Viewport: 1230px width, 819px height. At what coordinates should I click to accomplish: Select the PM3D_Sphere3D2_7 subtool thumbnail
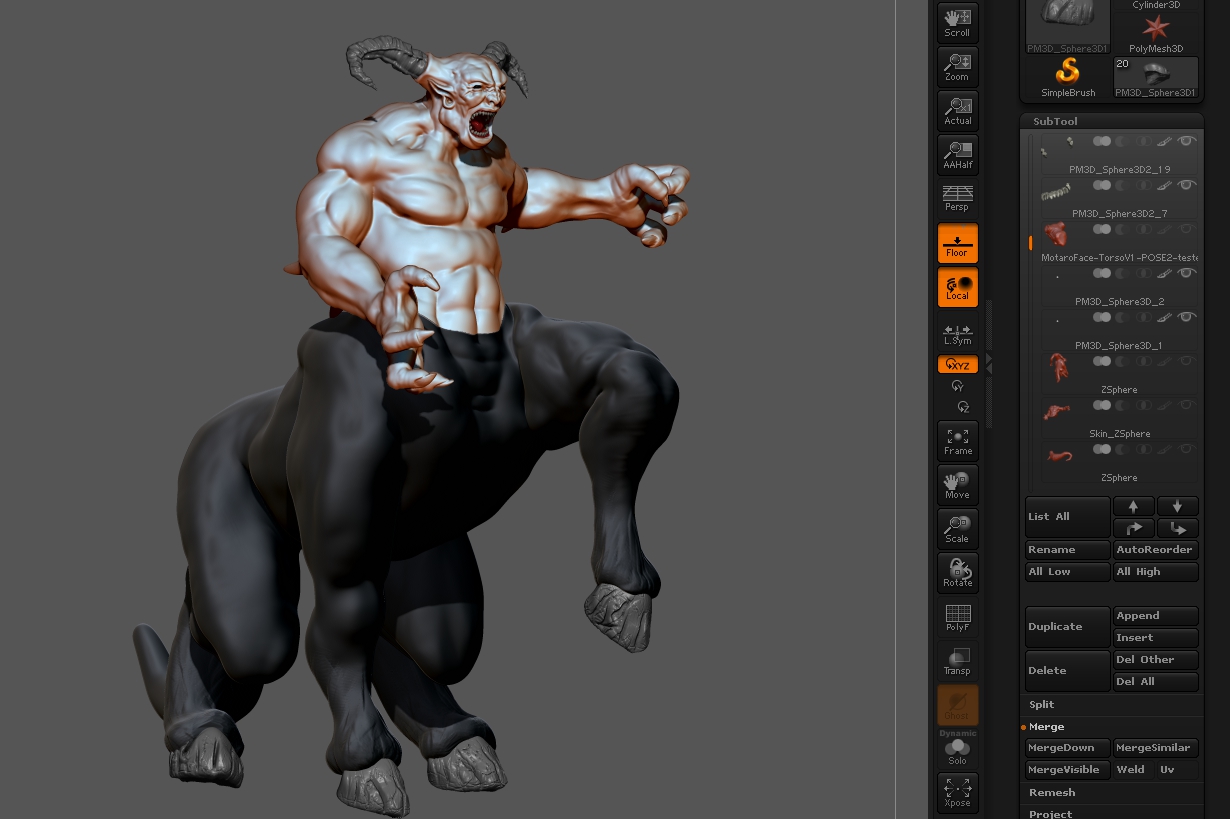click(1055, 192)
